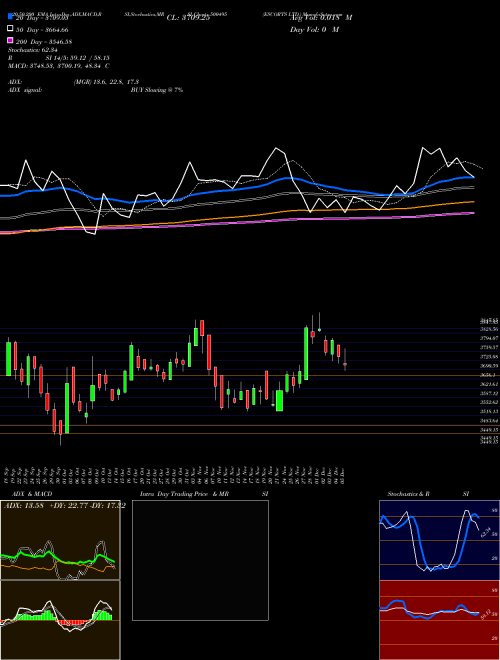This screenshot has width=500, height=660.
Task: Open the blue Stochastics chart panel
Action: point(439,540)
